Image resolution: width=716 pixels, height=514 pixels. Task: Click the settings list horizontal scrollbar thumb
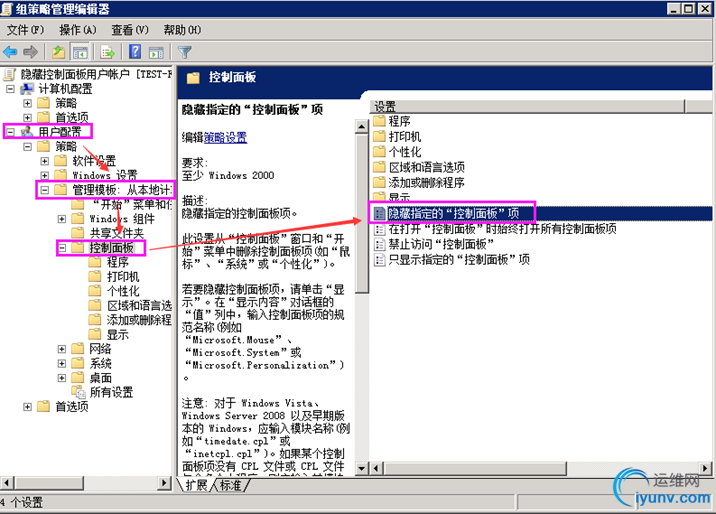pos(475,468)
